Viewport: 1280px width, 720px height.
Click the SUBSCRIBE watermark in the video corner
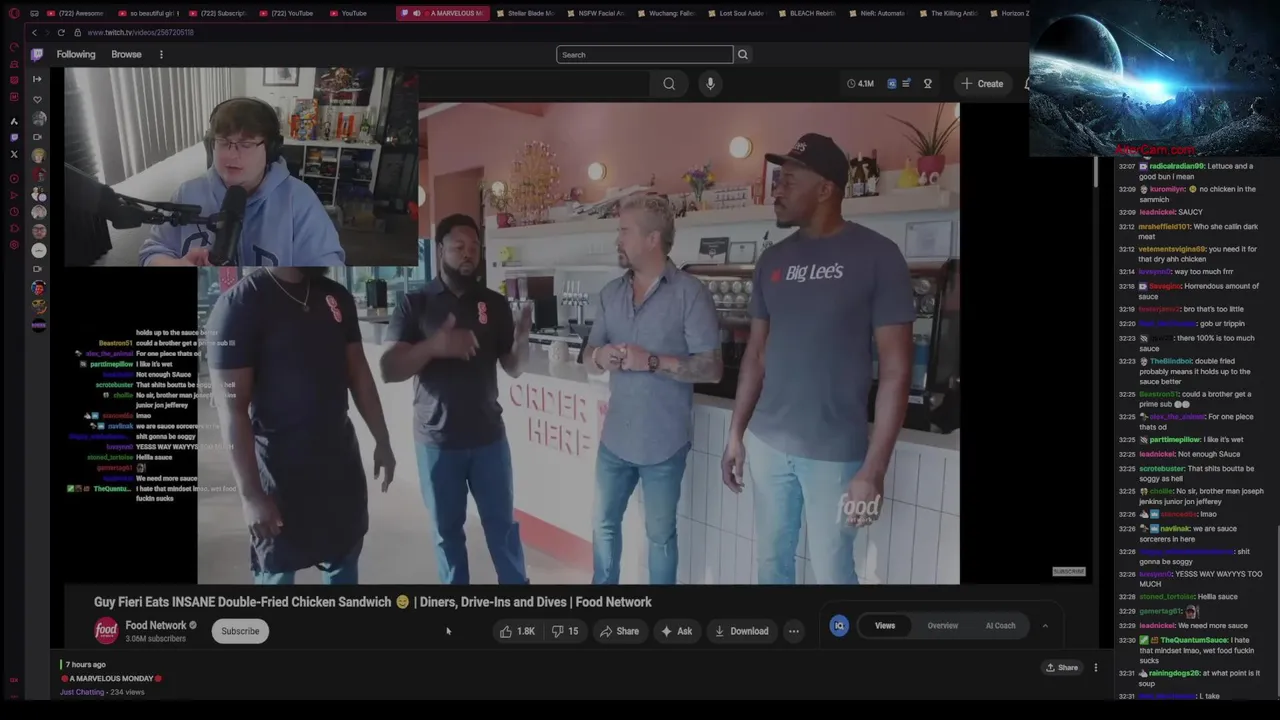coord(1068,571)
